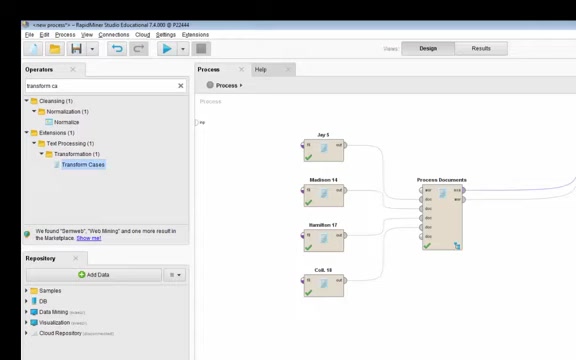Select the Process Documents operator
Viewport: 576px width, 360px height.
[442, 217]
